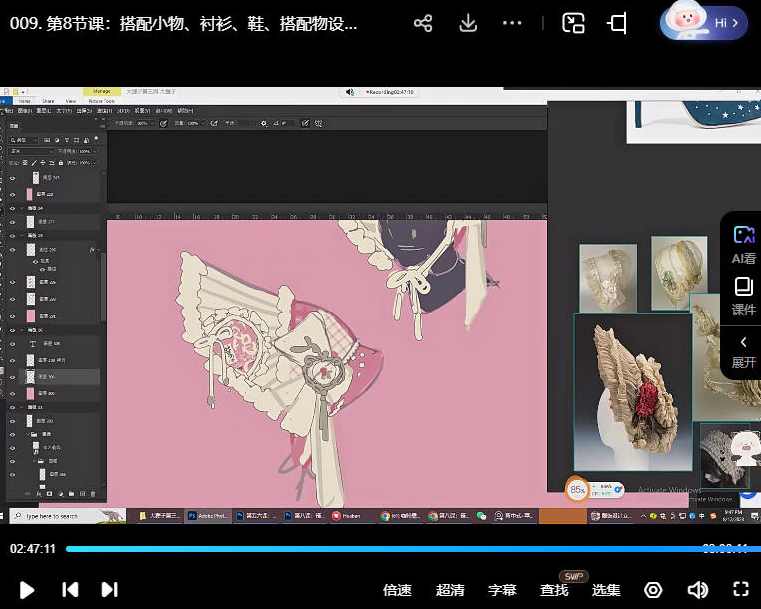Open the three-dot more options menu

pos(513,23)
